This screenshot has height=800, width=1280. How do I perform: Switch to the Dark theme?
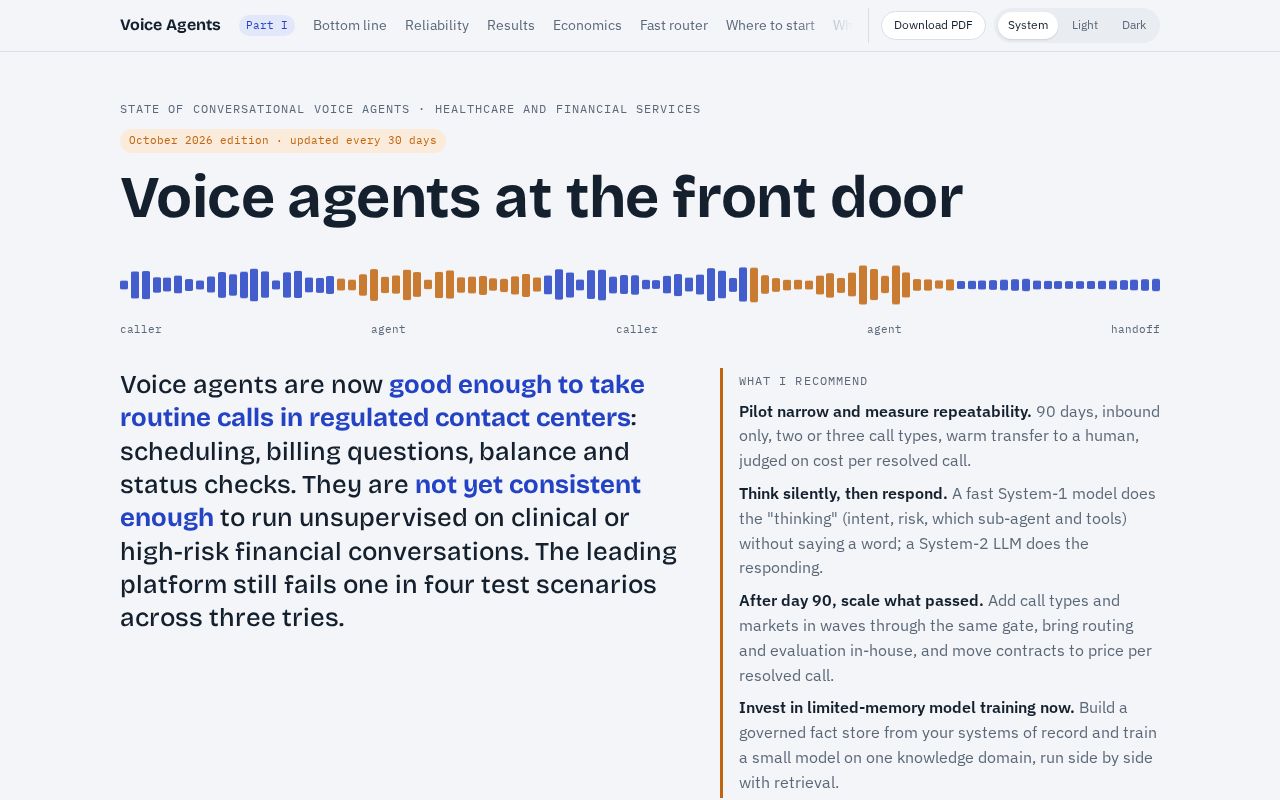coord(1134,25)
